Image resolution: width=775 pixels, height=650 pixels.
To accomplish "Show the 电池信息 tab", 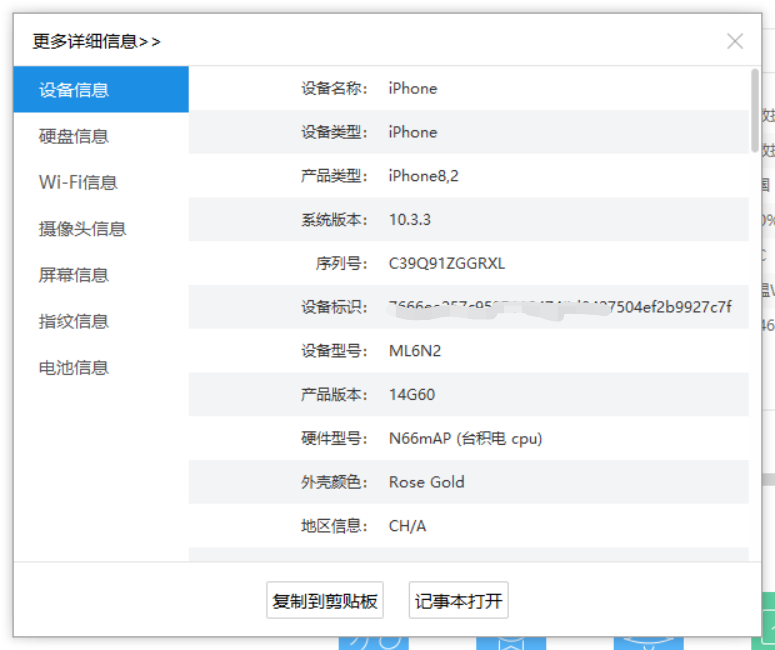I will (x=101, y=368).
